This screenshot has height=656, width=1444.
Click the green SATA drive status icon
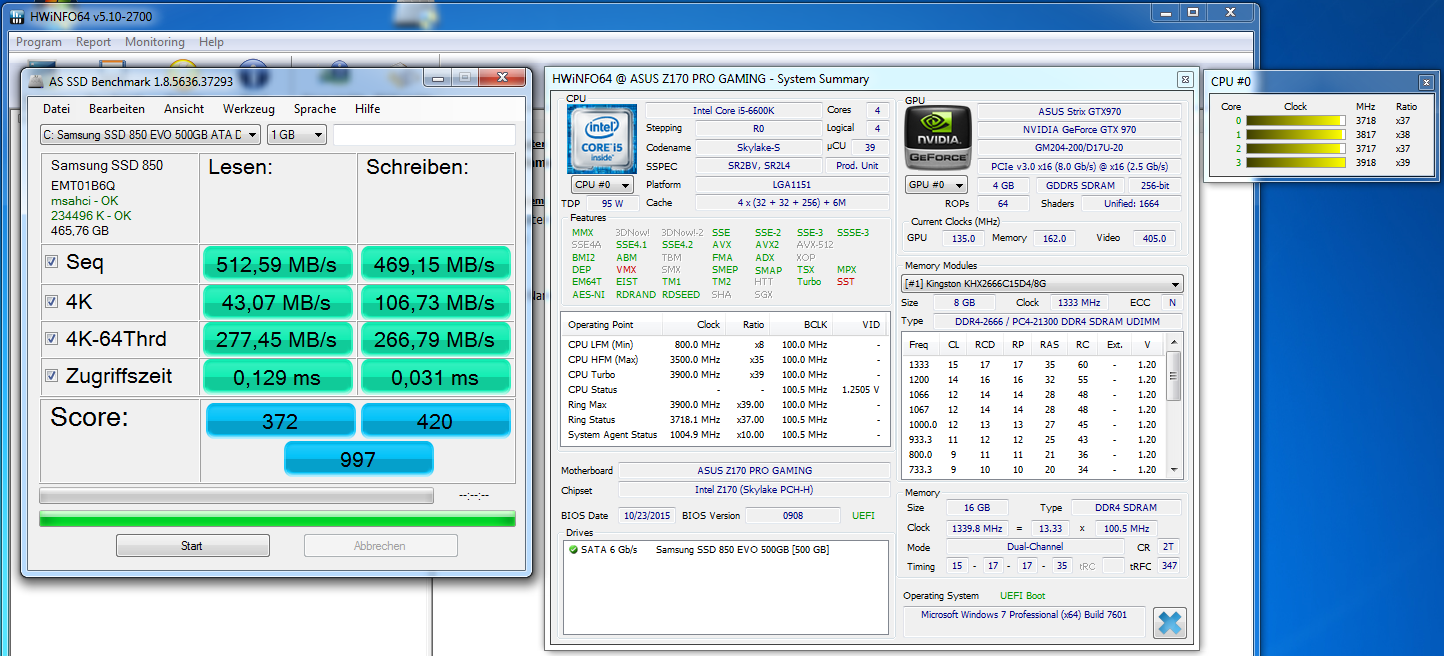pyautogui.click(x=573, y=550)
